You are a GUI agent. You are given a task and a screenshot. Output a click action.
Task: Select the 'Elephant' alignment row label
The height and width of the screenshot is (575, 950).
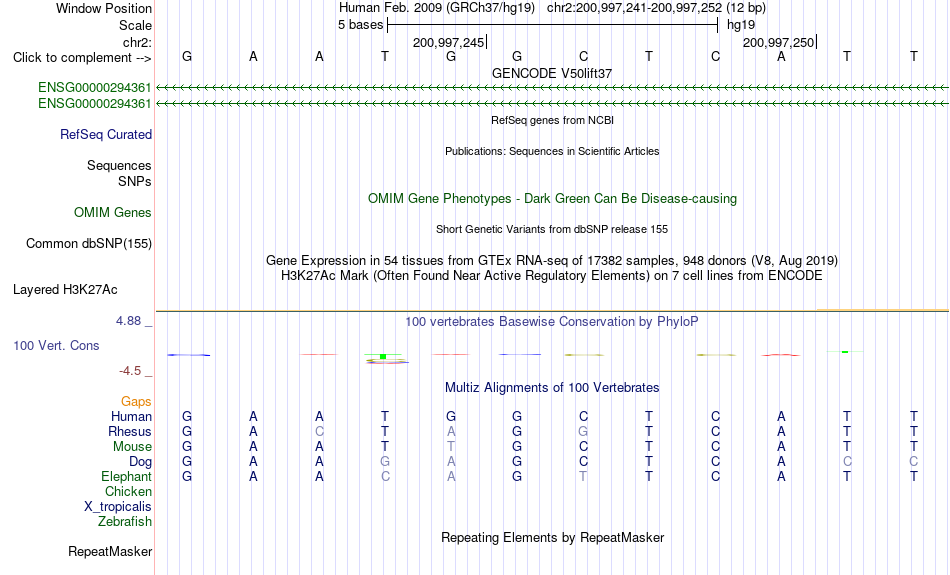point(127,477)
